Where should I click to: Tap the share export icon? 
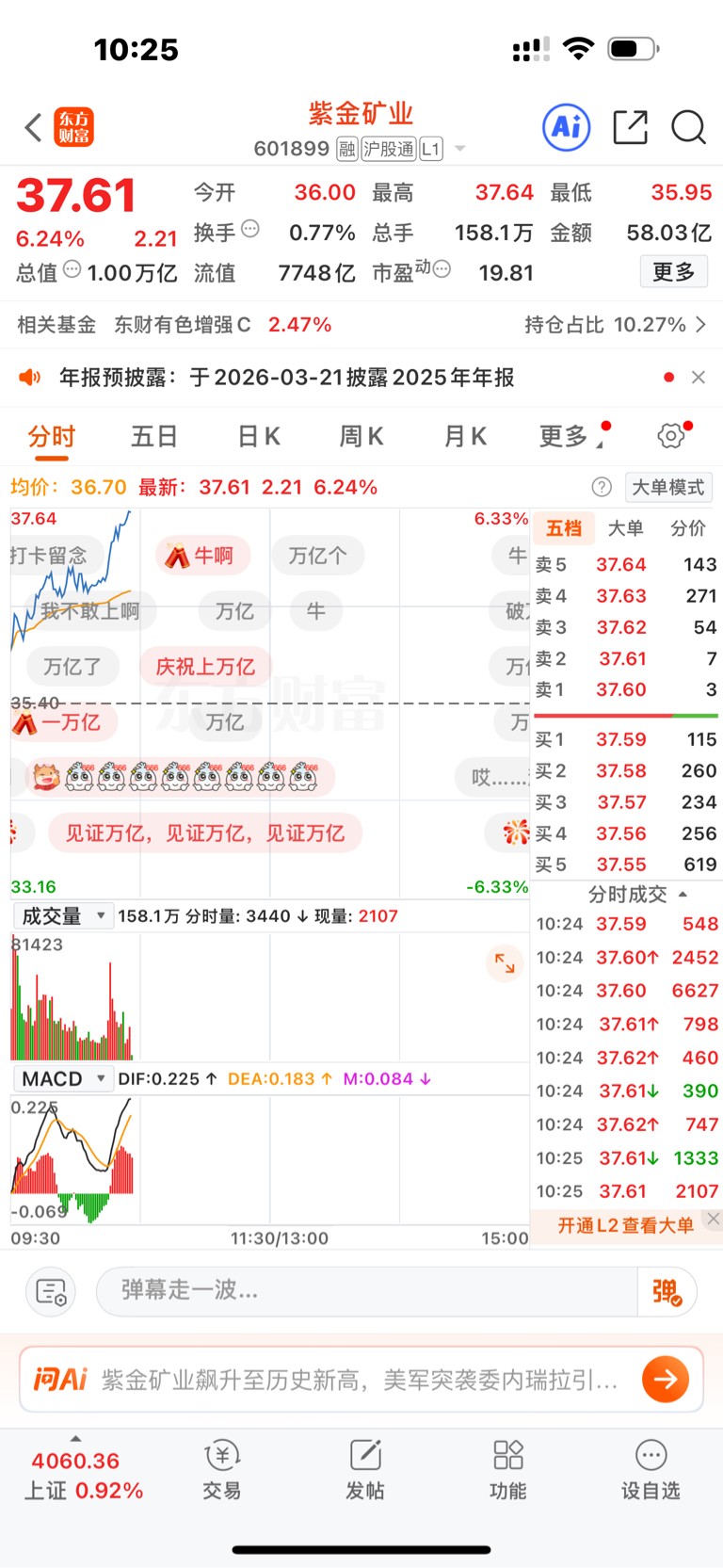click(x=630, y=127)
